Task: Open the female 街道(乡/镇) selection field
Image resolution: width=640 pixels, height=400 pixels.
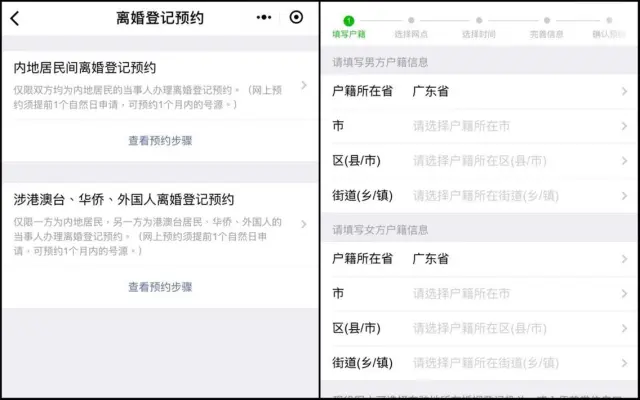Action: (x=480, y=363)
